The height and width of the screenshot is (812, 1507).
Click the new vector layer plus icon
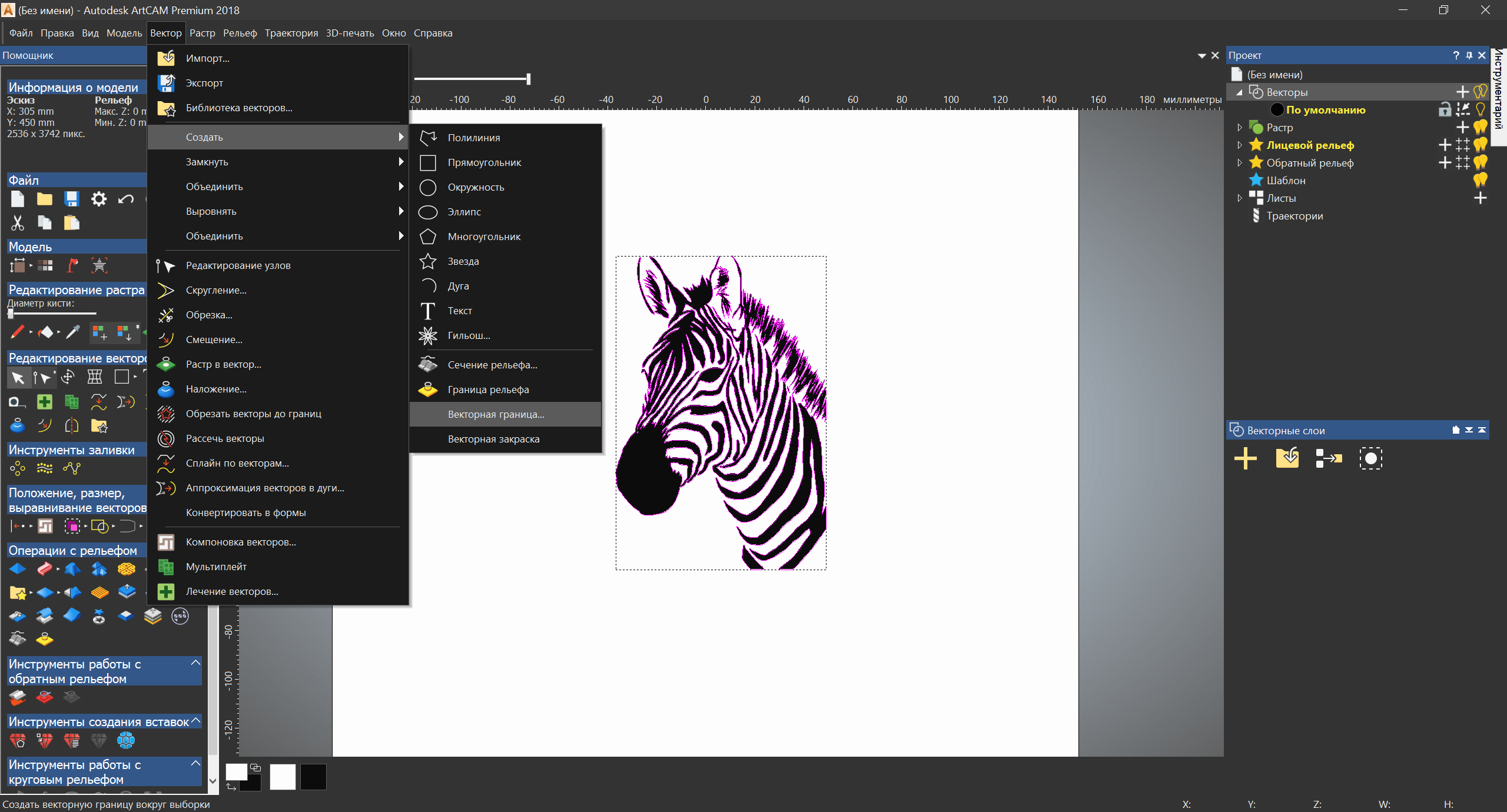[x=1245, y=458]
